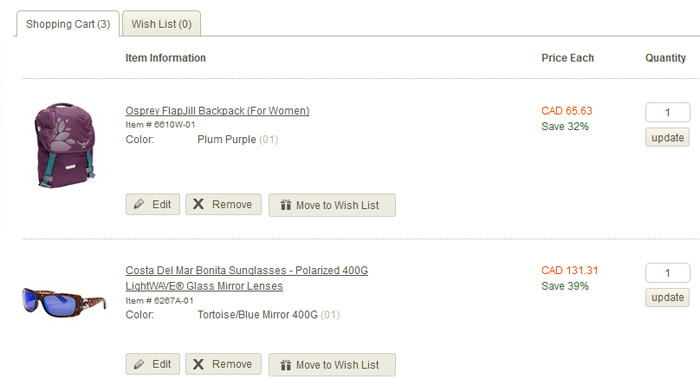Viewport: 700px width, 386px height.
Task: Click the LightWAVE Glass Mirror Lenses link text
Action: pyautogui.click(x=204, y=286)
